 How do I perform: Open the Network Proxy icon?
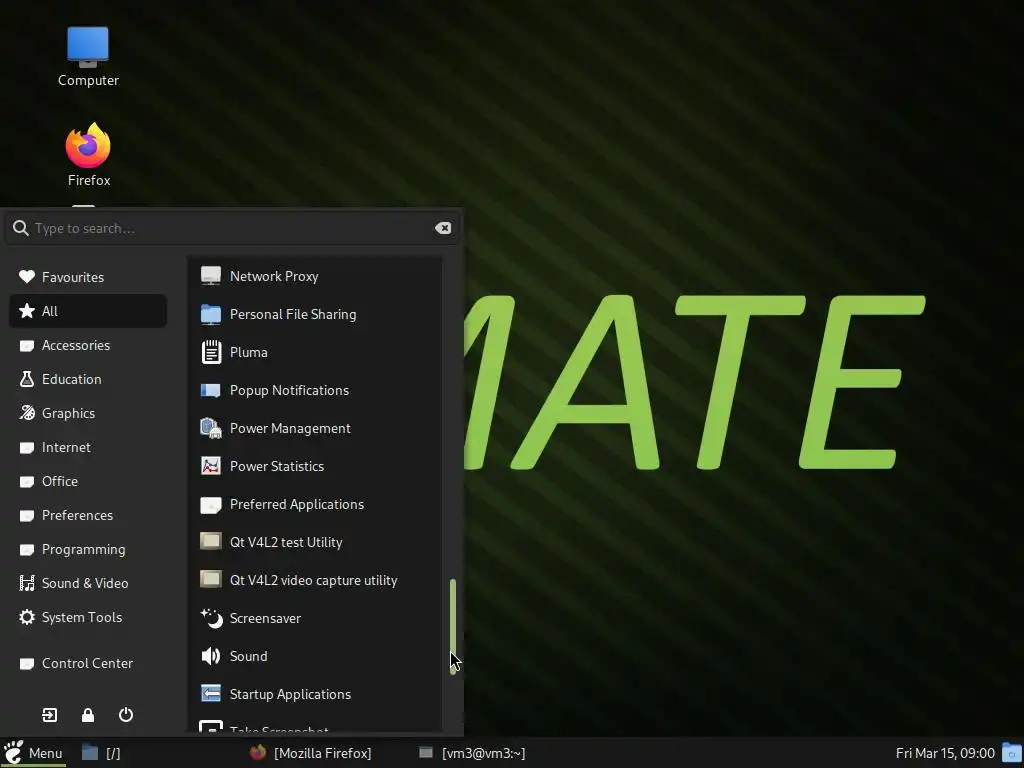coord(210,276)
